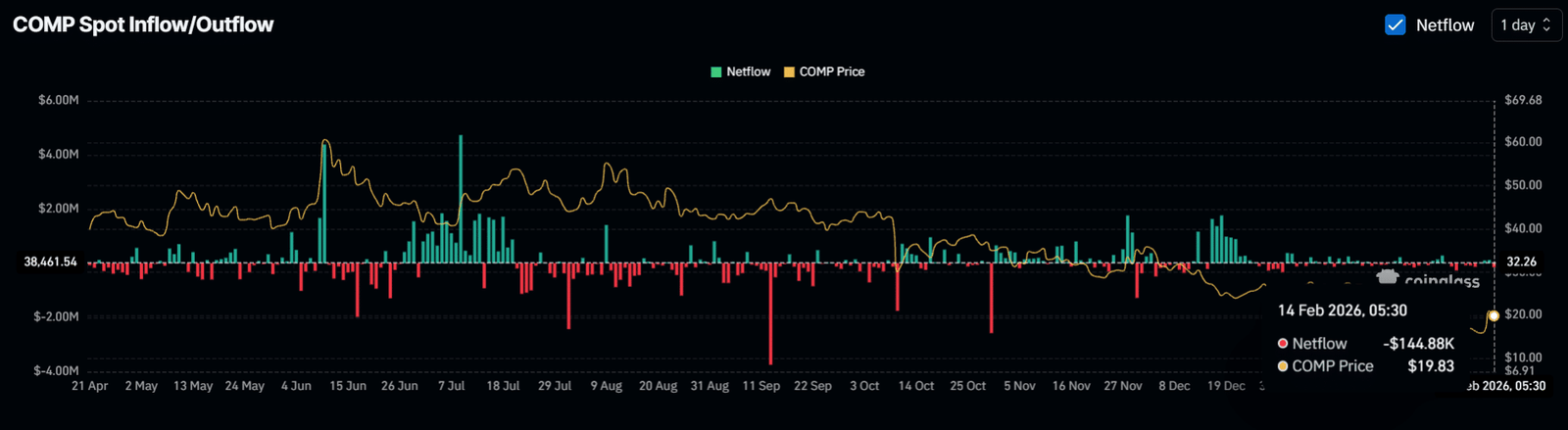Click the 25 Oct date axis label
This screenshot has width=1568, height=430.
pos(967,386)
